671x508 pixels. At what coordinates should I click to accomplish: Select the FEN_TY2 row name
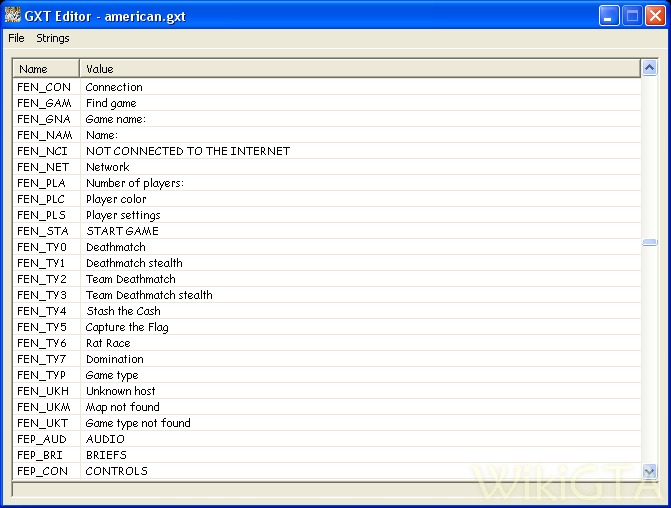[42, 279]
